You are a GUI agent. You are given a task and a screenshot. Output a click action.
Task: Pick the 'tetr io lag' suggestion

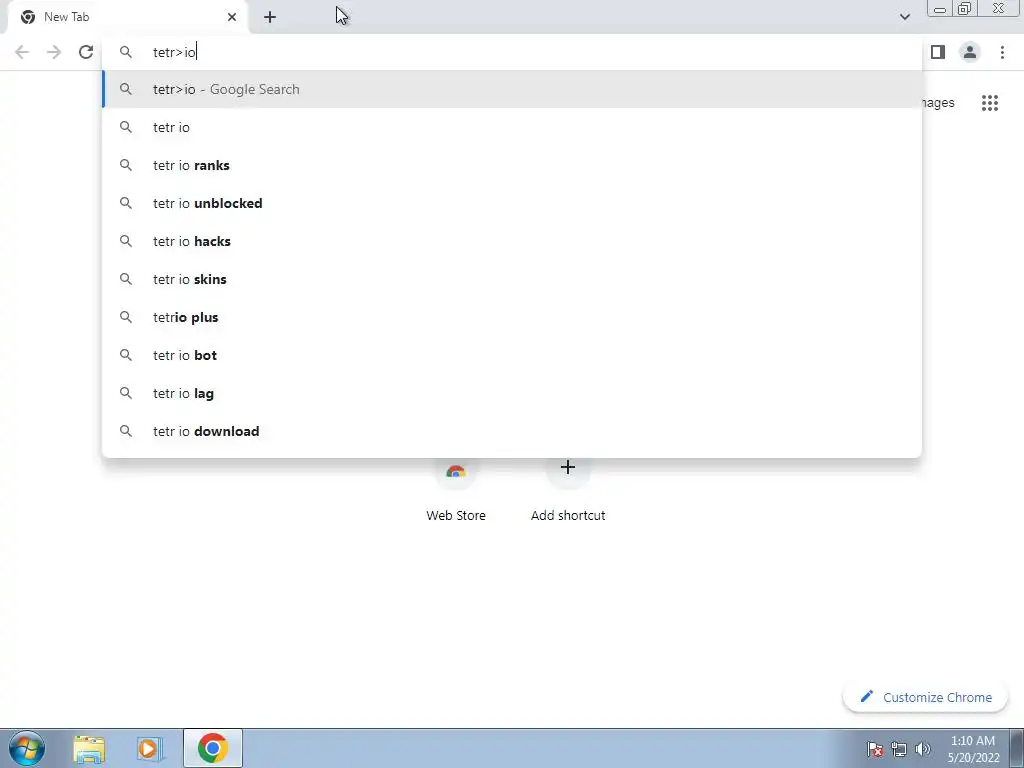(x=513, y=393)
